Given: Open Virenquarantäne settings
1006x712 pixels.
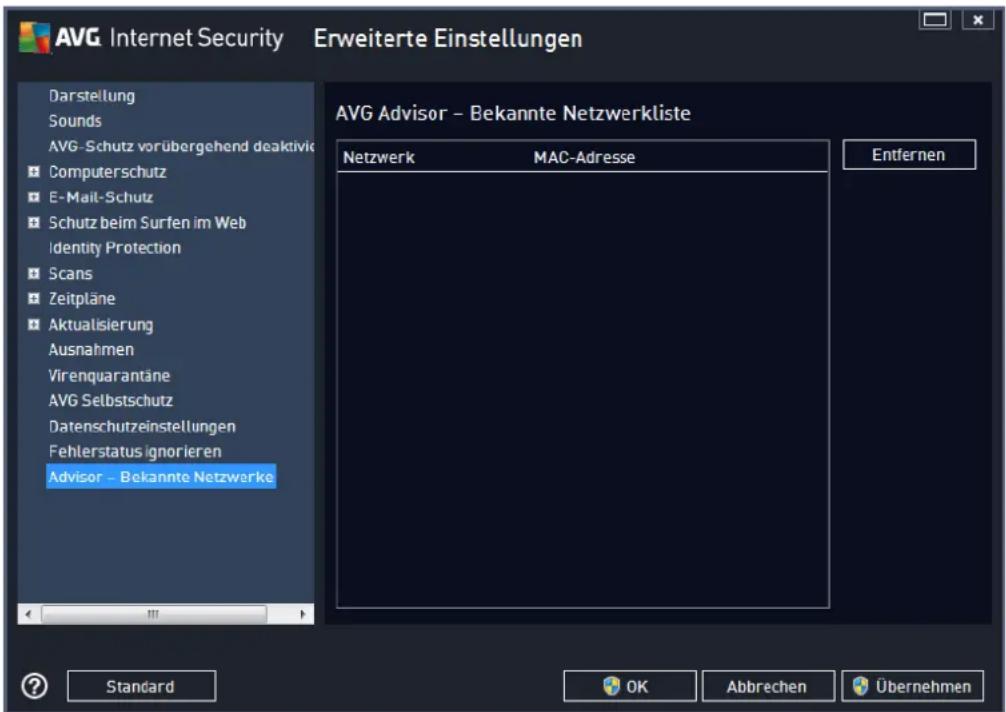Looking at the screenshot, I should coord(109,375).
